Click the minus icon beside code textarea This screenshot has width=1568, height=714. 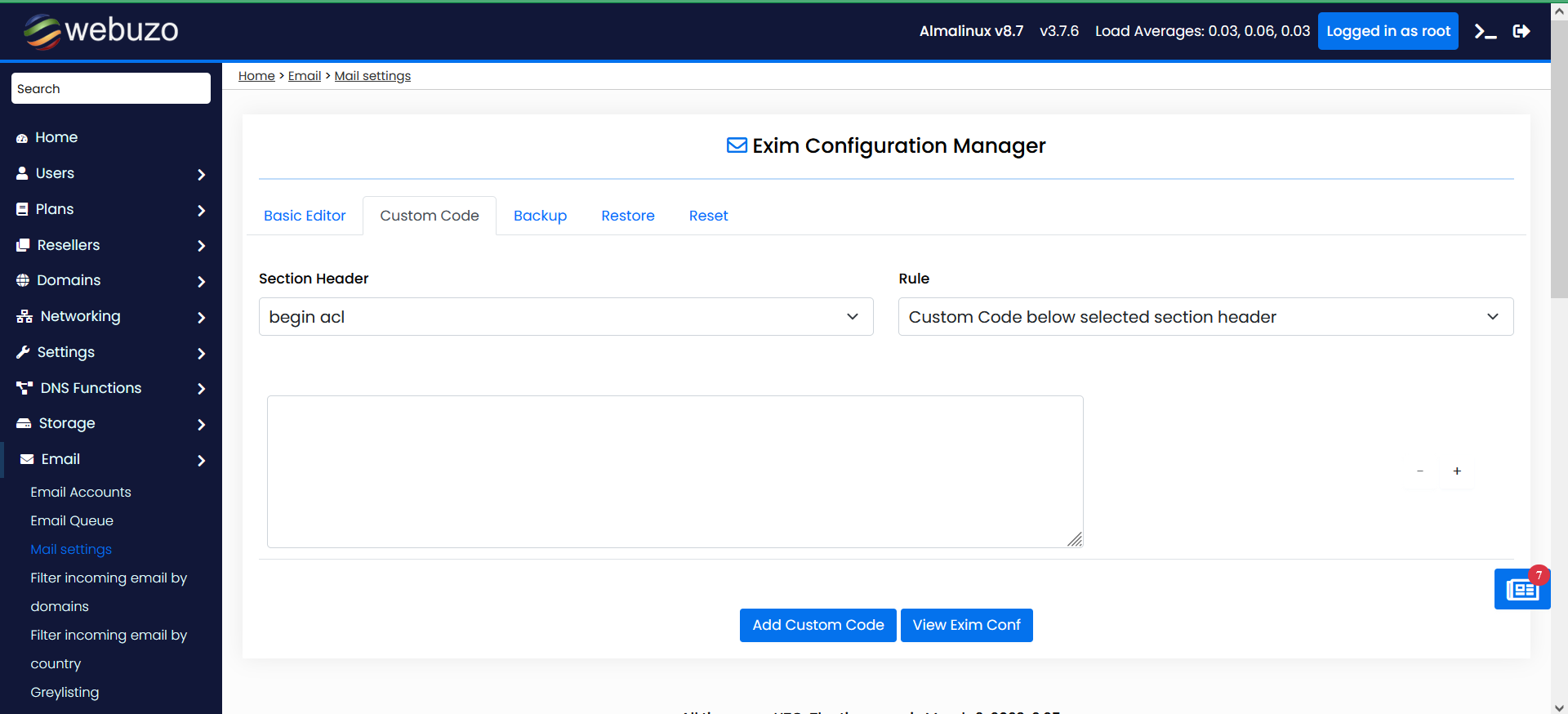[x=1419, y=471]
